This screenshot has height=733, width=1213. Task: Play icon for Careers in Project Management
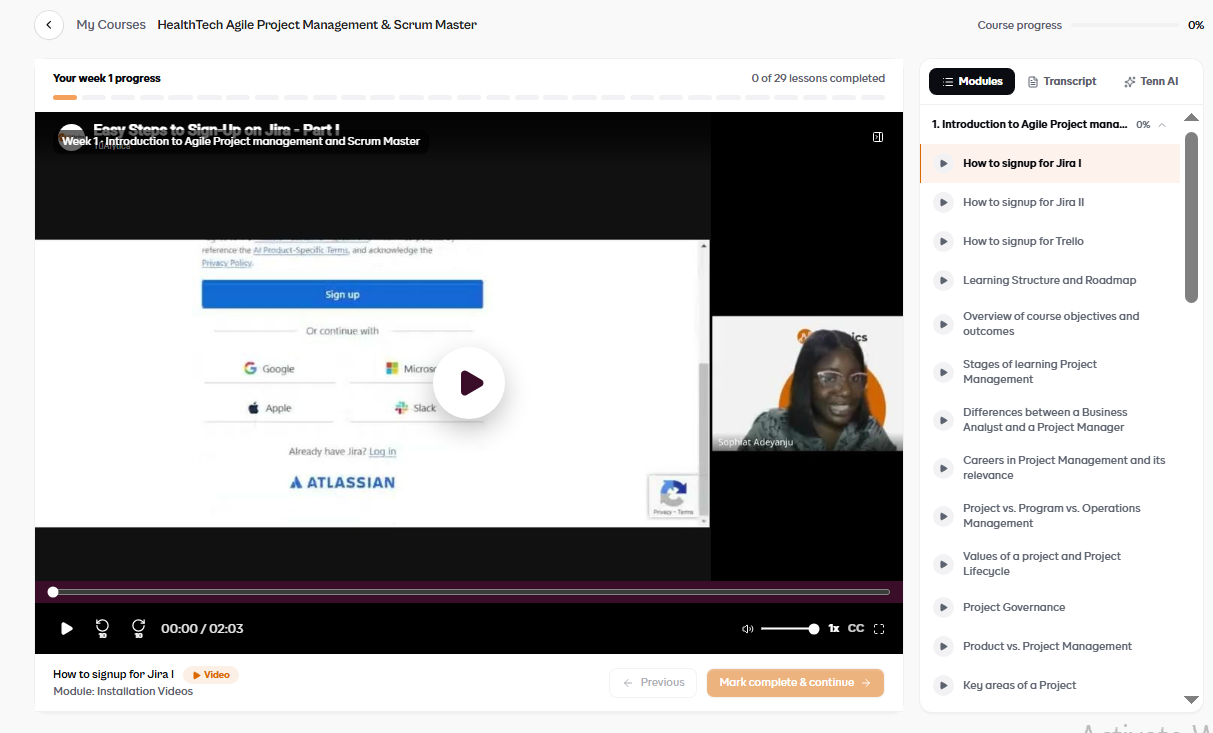(x=943, y=468)
